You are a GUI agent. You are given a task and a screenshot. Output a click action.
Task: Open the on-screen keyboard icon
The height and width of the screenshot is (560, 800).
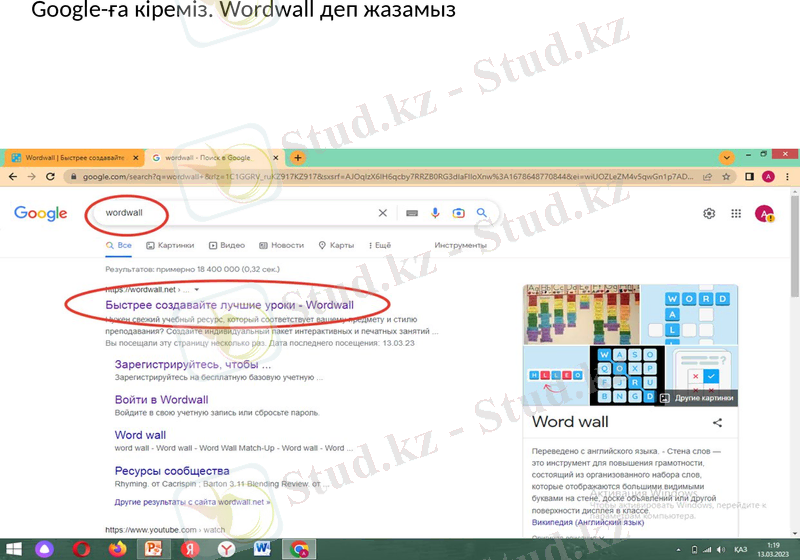click(x=412, y=213)
